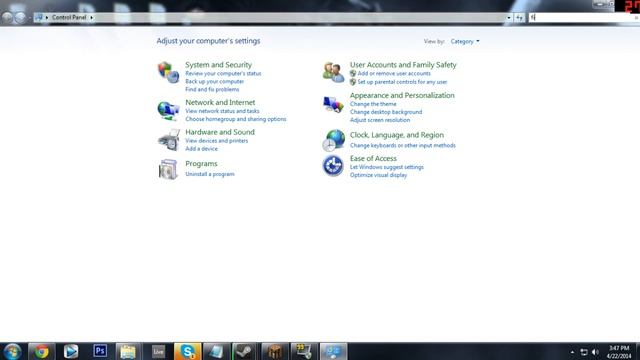
Task: Open Windows Explorer folder on the taskbar
Action: coord(129,351)
